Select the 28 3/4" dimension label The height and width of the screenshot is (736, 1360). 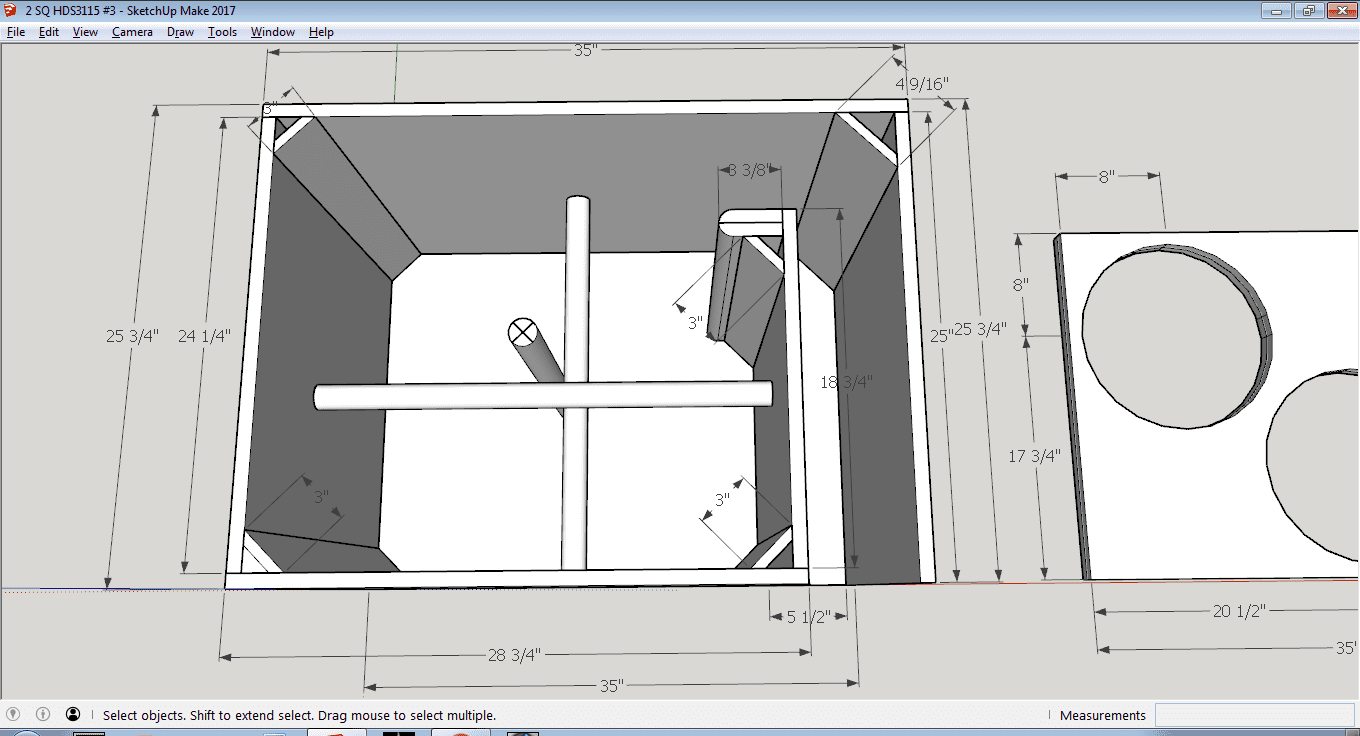[514, 655]
